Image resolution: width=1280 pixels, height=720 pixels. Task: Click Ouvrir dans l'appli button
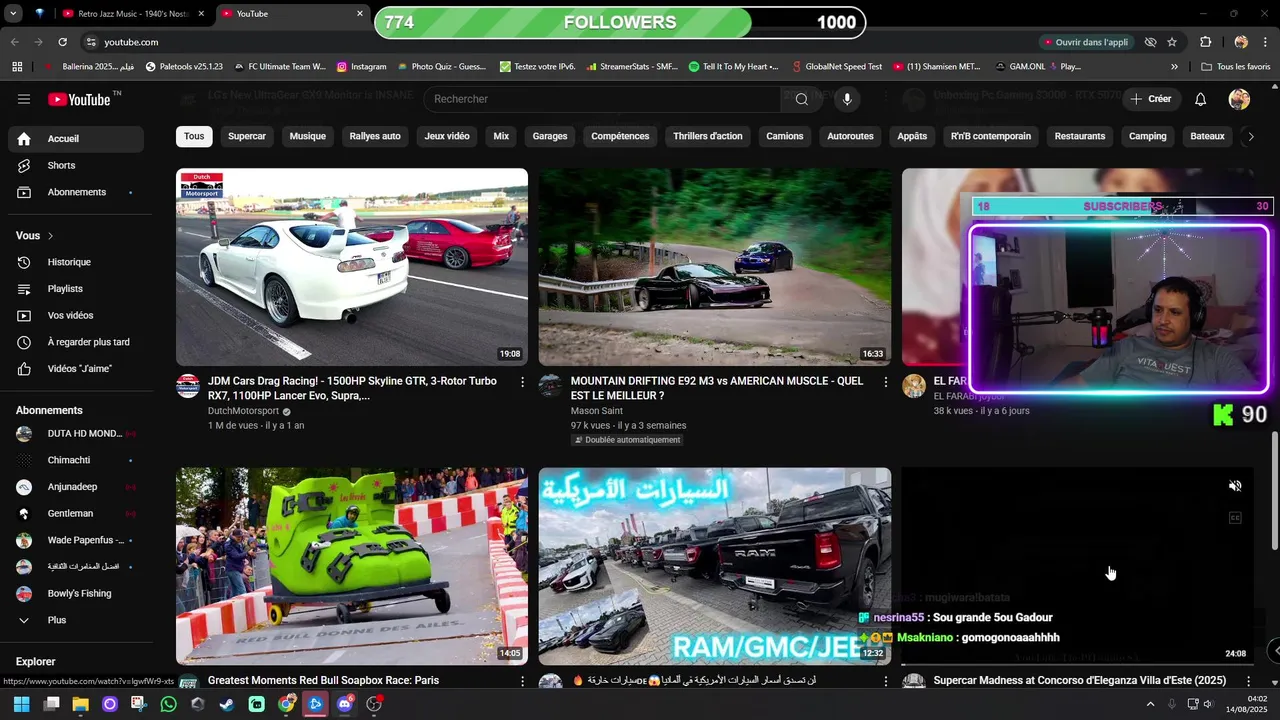click(1087, 42)
